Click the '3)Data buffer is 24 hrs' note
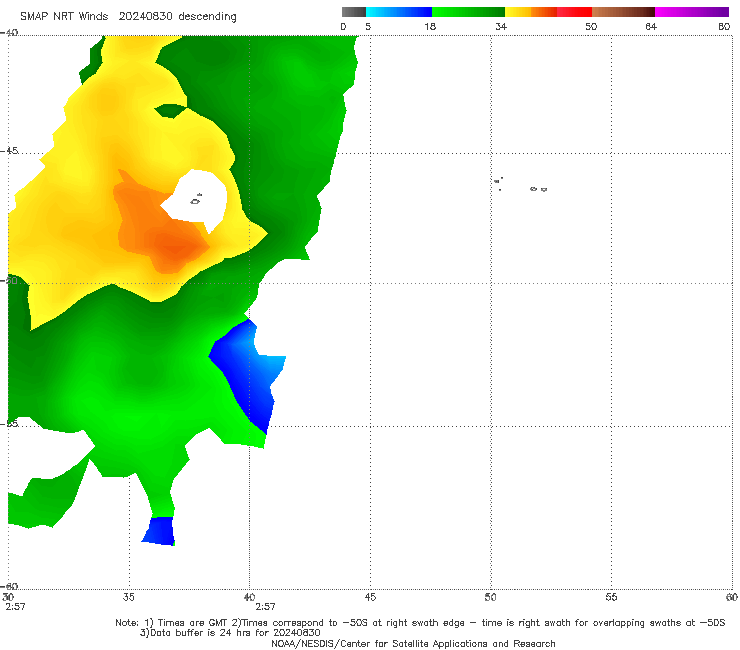 click(230, 633)
